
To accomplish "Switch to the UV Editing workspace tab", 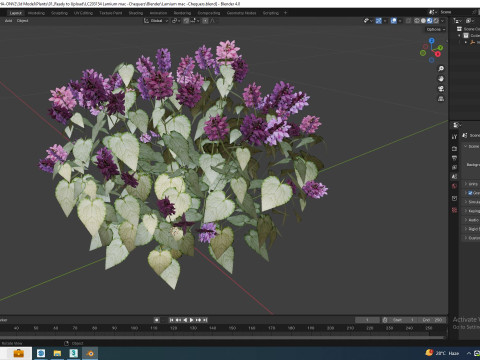I will click(x=83, y=13).
